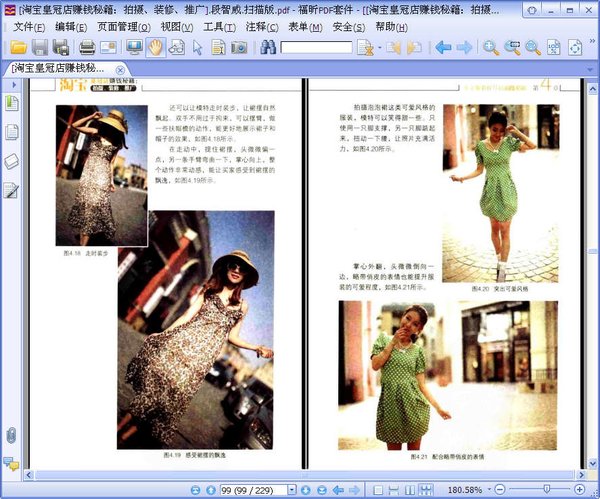Open the page number dropdown list

pos(292,490)
